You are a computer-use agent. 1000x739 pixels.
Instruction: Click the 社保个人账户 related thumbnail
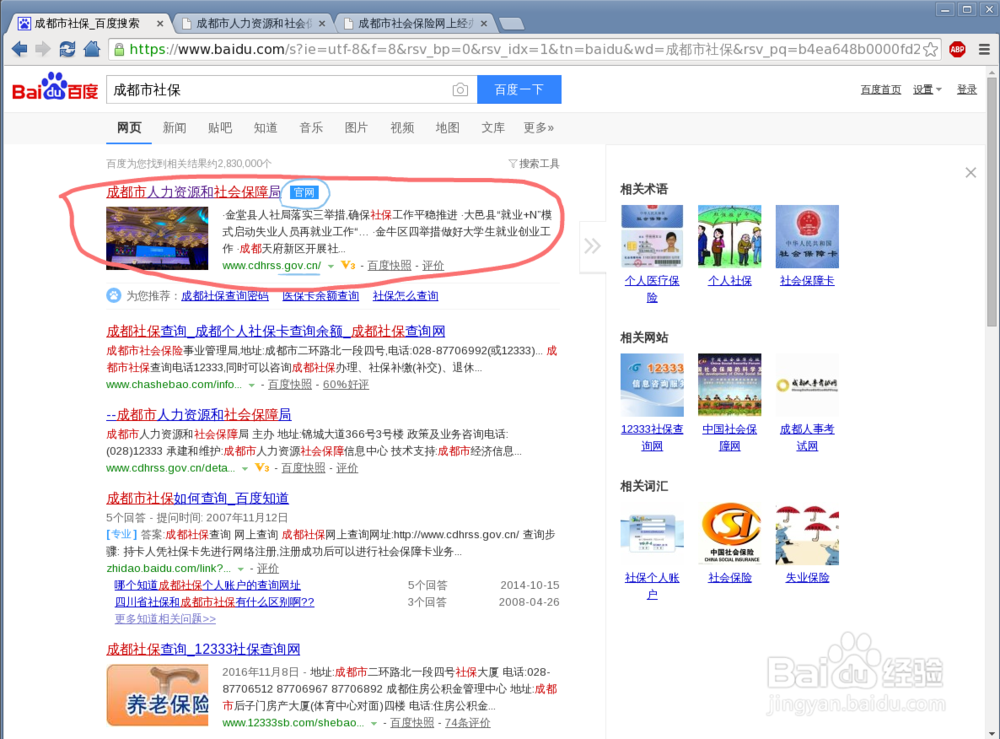(x=652, y=534)
